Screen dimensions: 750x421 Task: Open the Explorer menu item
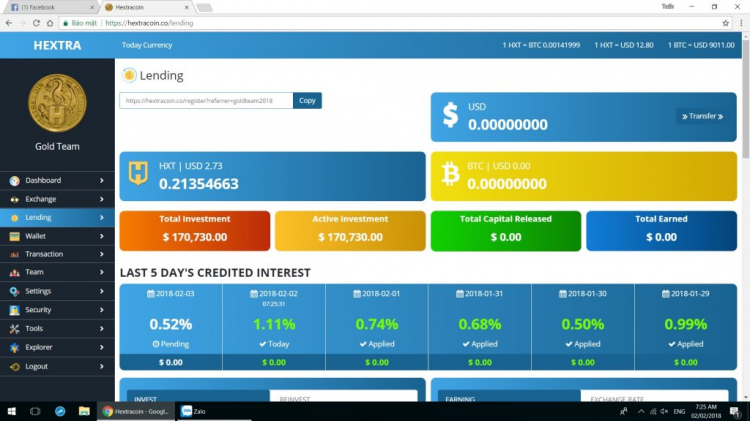[57, 347]
